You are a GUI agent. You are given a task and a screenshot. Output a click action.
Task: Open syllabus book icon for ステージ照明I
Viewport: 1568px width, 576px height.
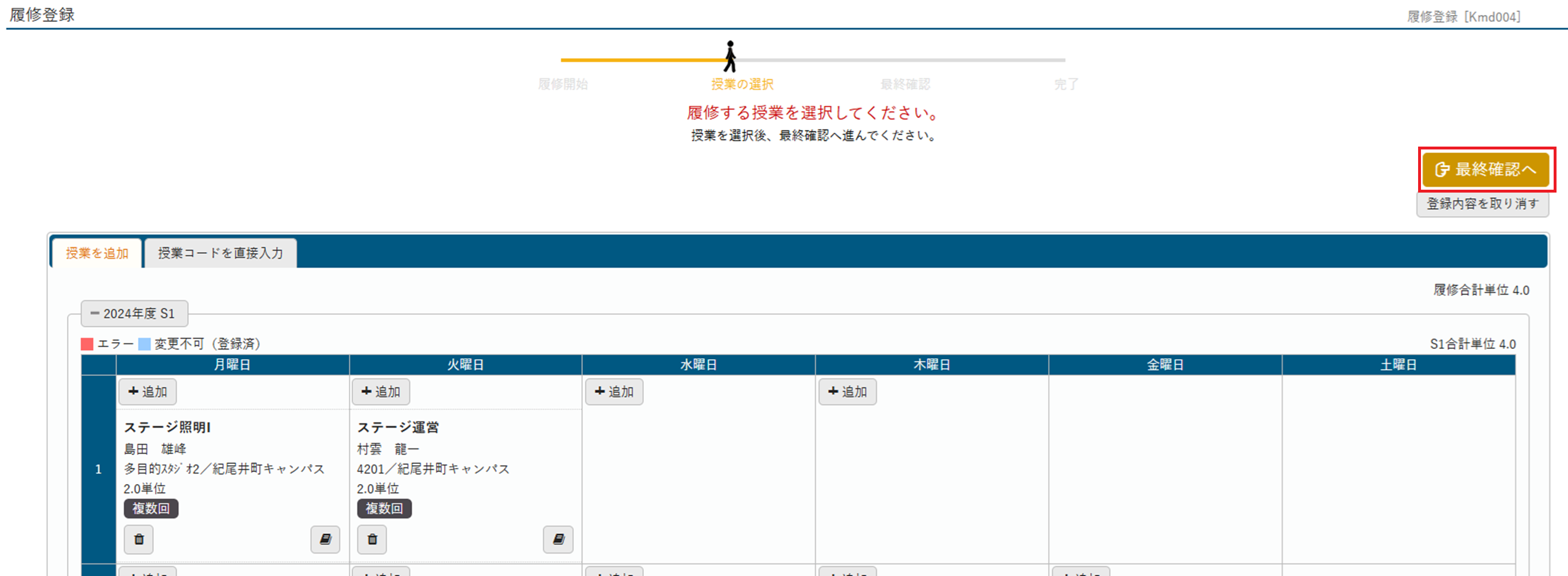[325, 539]
